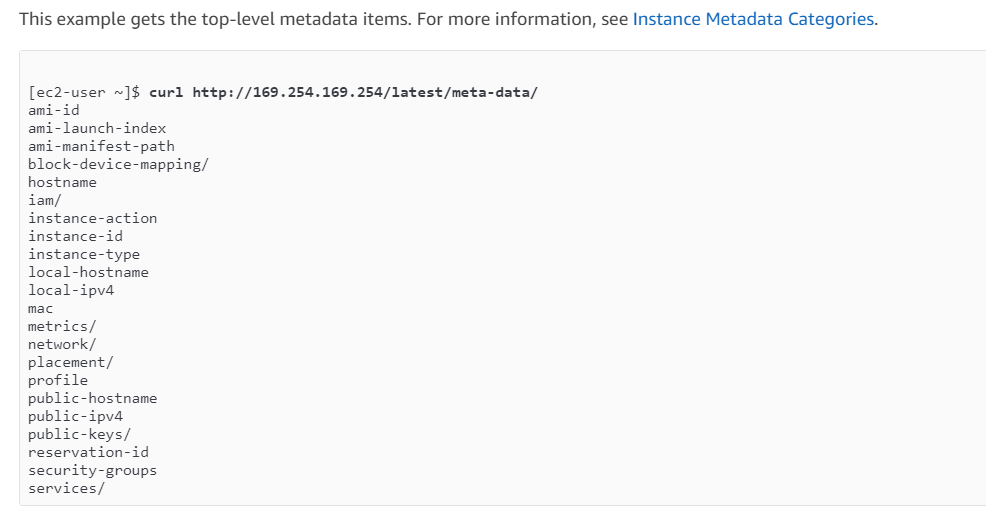Click the [ec2-user ~]$ shell prompt text

click(x=84, y=92)
